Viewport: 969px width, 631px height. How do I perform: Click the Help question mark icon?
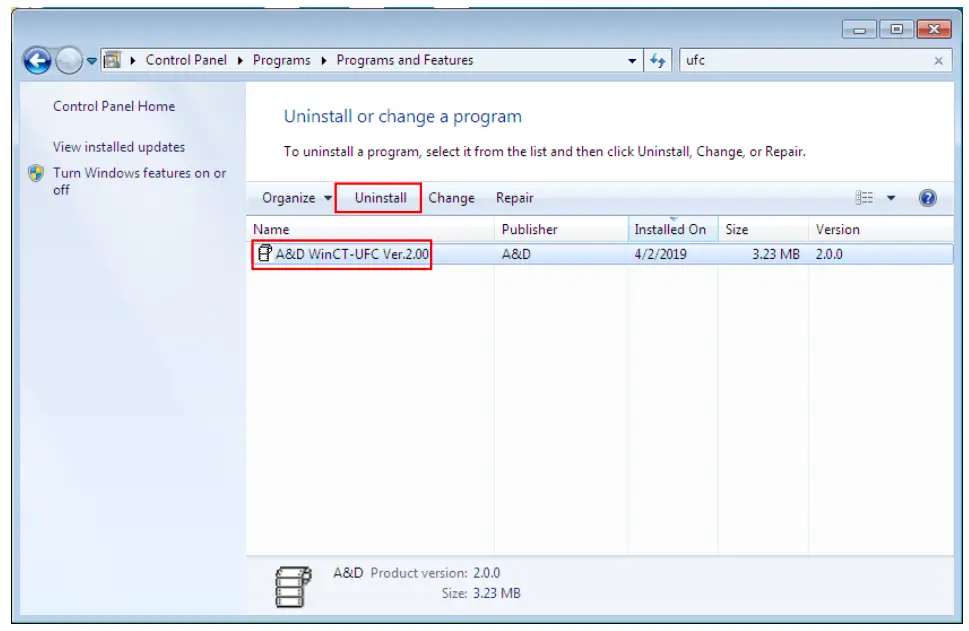pyautogui.click(x=928, y=198)
